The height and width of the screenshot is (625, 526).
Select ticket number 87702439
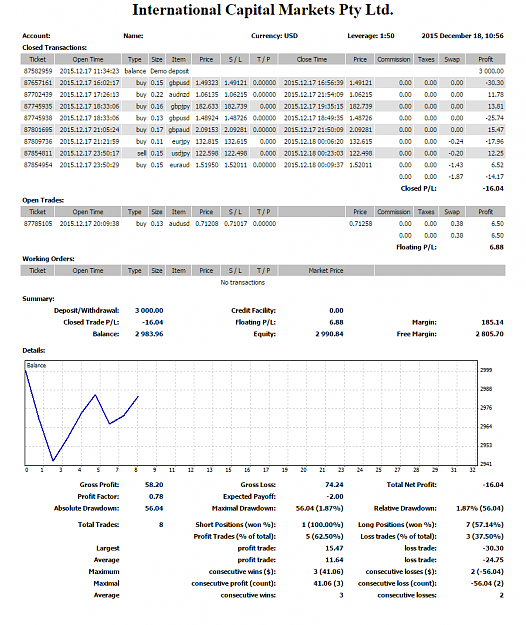38,95
